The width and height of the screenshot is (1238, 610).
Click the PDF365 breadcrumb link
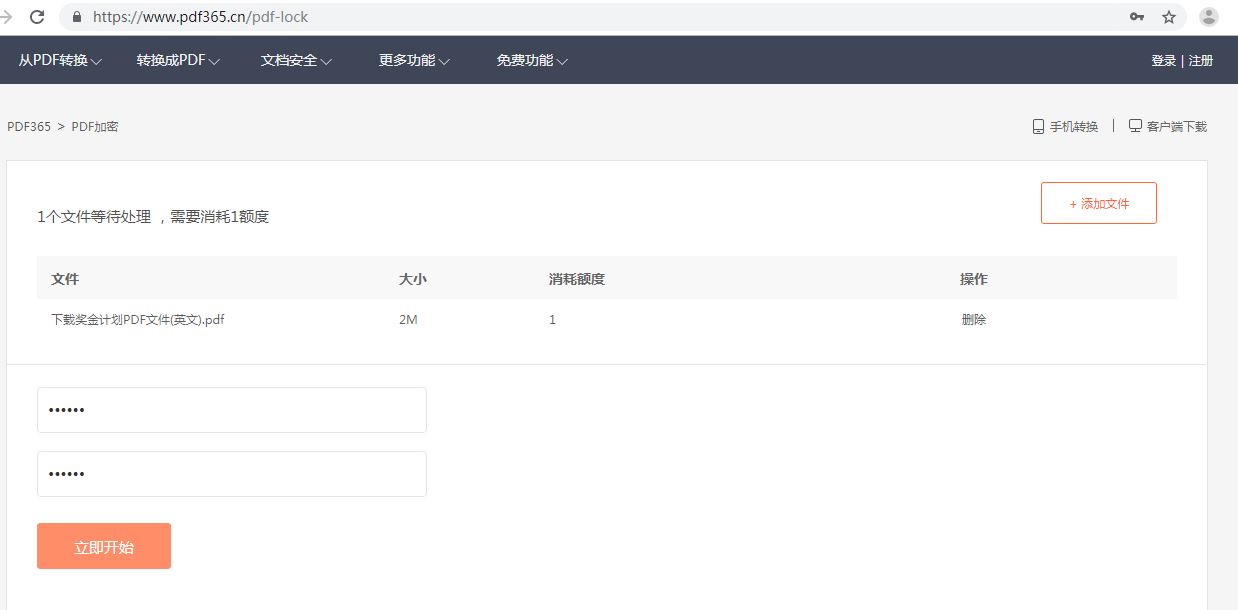(x=26, y=127)
